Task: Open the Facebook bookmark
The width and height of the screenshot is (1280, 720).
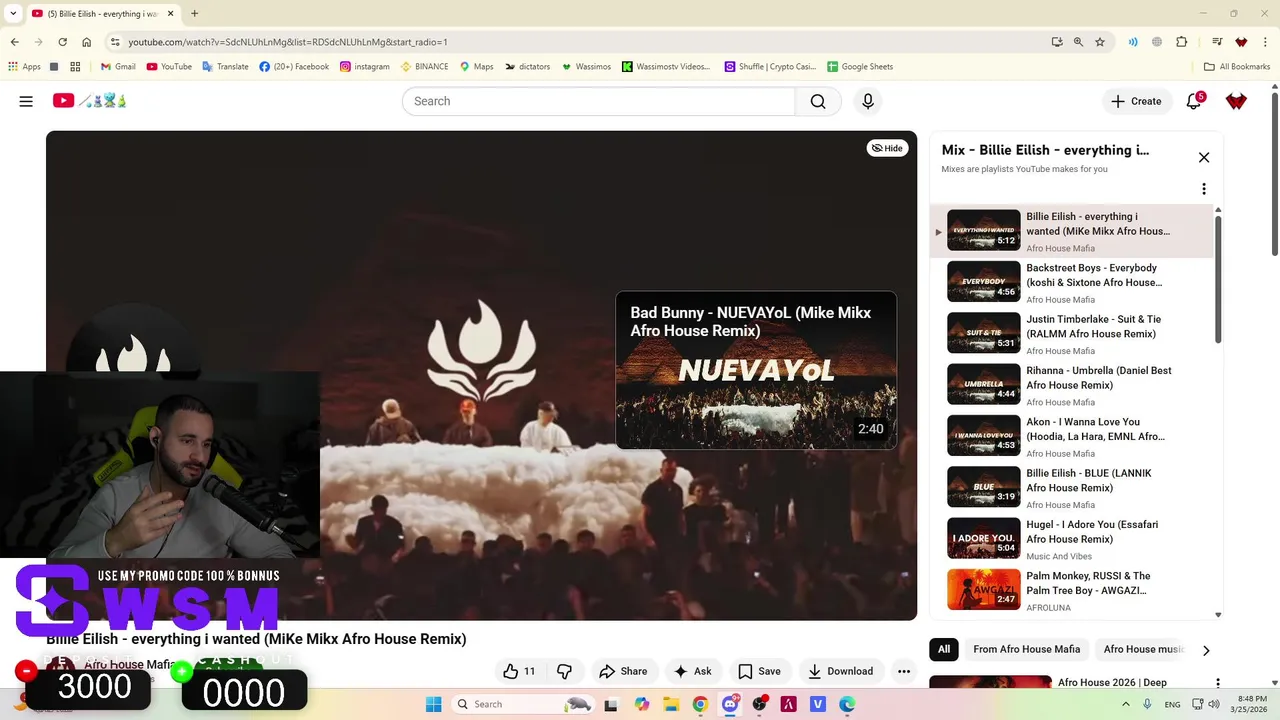Action: point(294,67)
